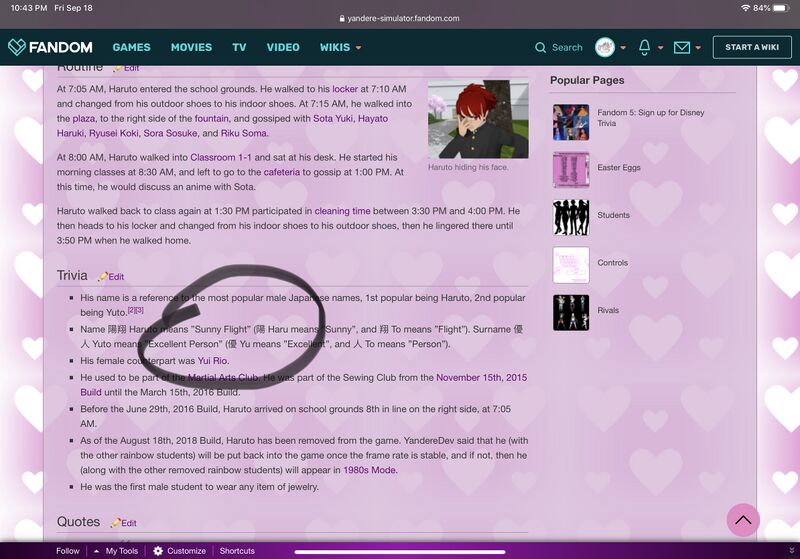Expand the Wikis dropdown menu
The image size is (800, 559).
[340, 47]
